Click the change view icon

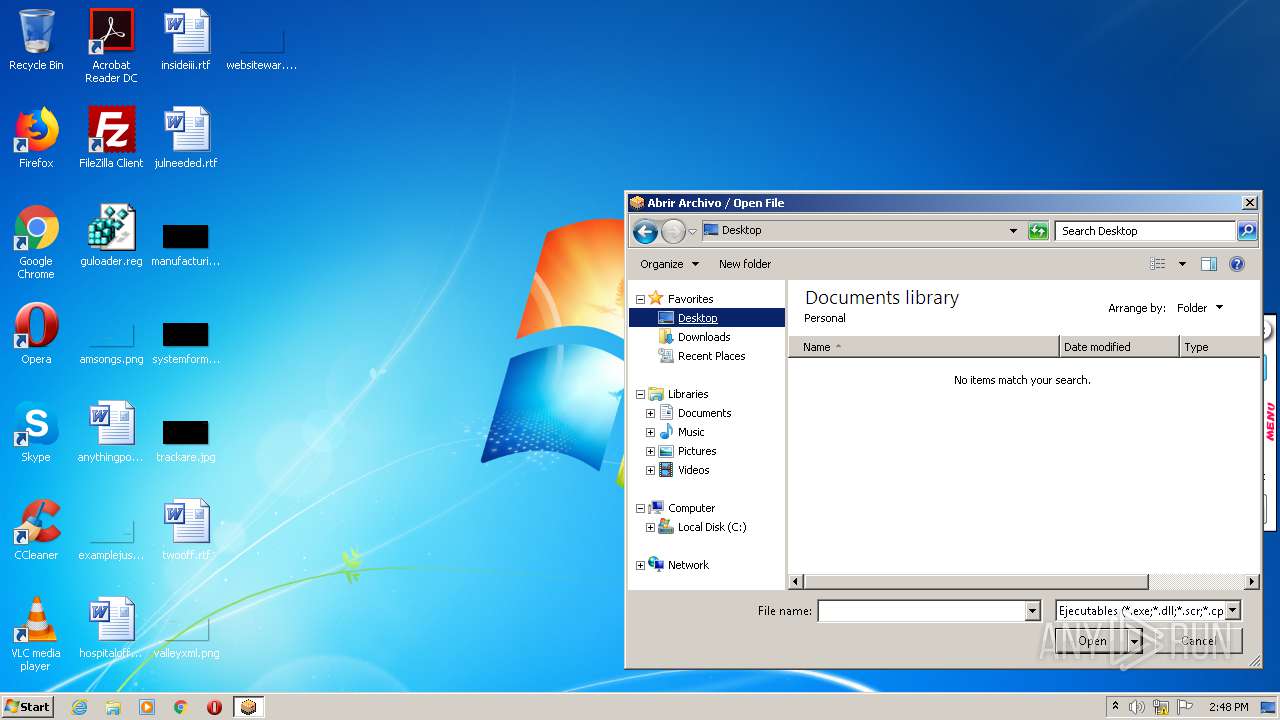(1158, 264)
